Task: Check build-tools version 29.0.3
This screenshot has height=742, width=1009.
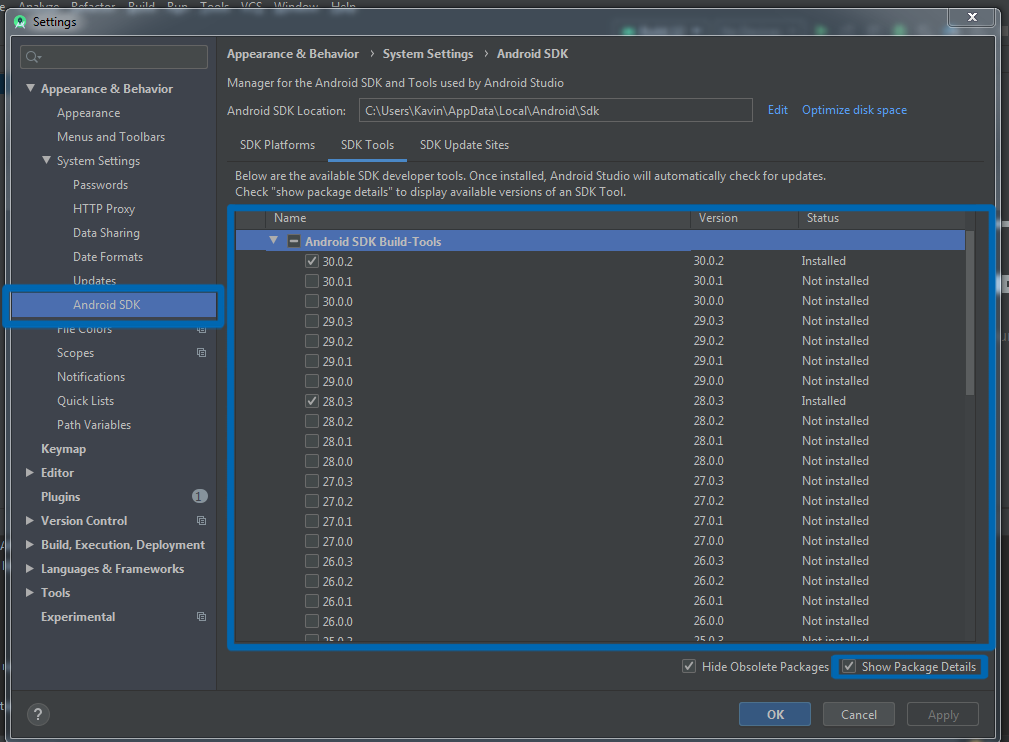Action: tap(312, 321)
